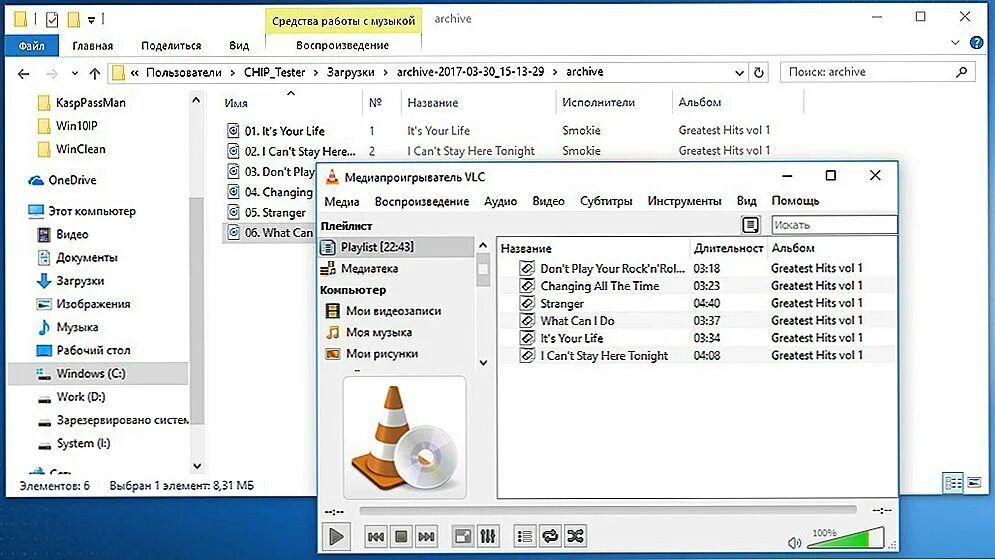Sort VLC playlist by Название column

click(x=594, y=248)
